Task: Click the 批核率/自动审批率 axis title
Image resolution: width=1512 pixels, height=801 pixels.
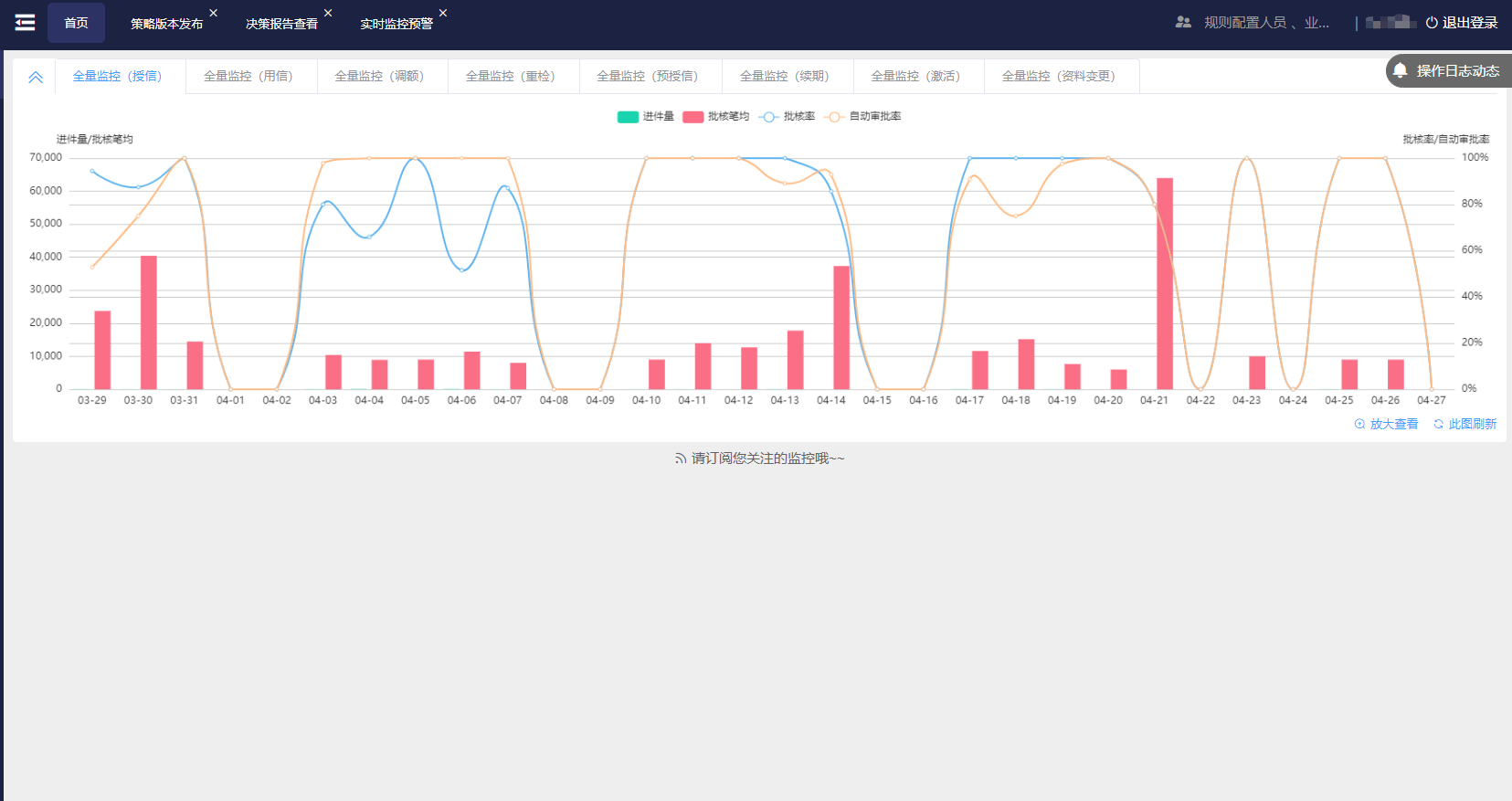Action: [1446, 140]
